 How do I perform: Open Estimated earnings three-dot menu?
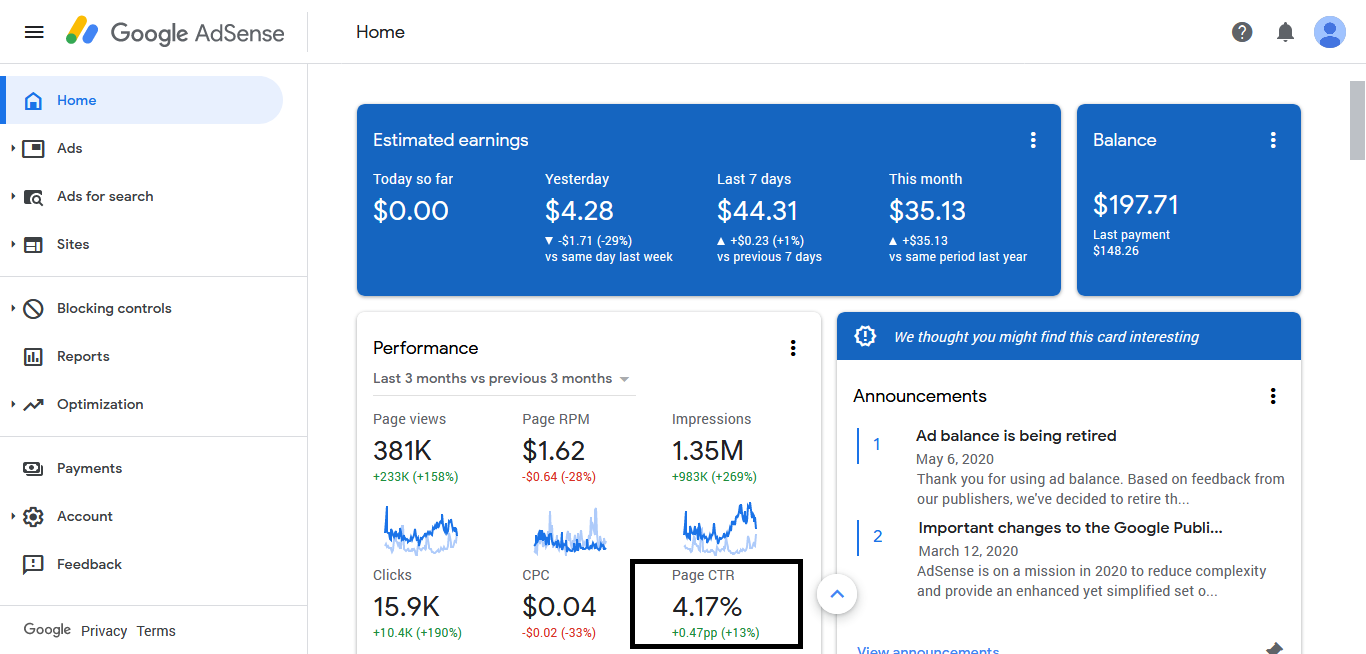pyautogui.click(x=1033, y=140)
